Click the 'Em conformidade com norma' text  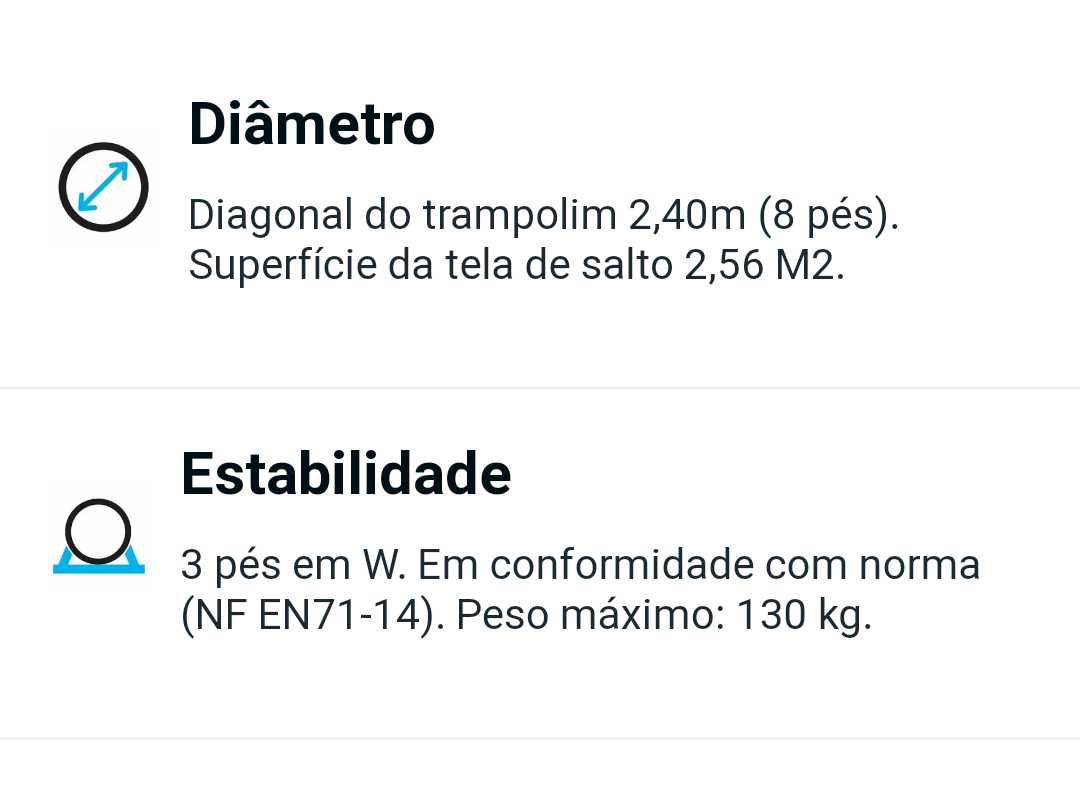click(698, 566)
